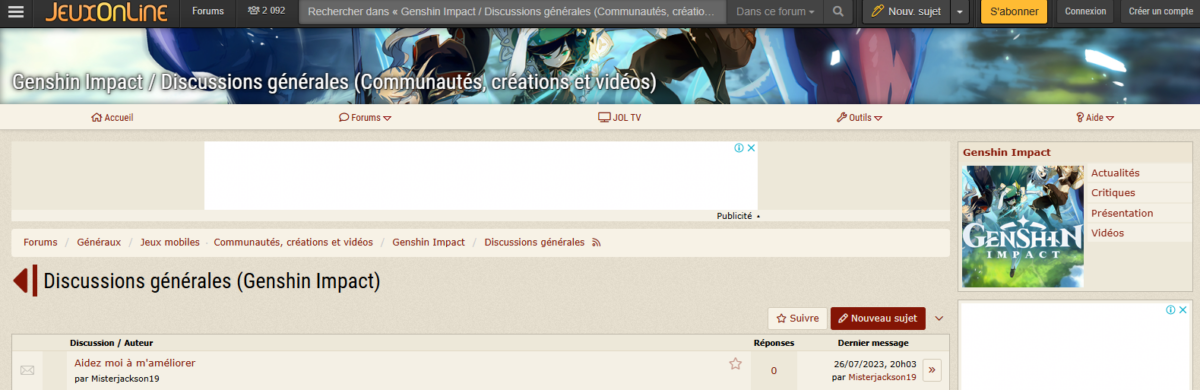Open the Connexion login link
Screen dimensions: 1200x390
tap(1085, 12)
